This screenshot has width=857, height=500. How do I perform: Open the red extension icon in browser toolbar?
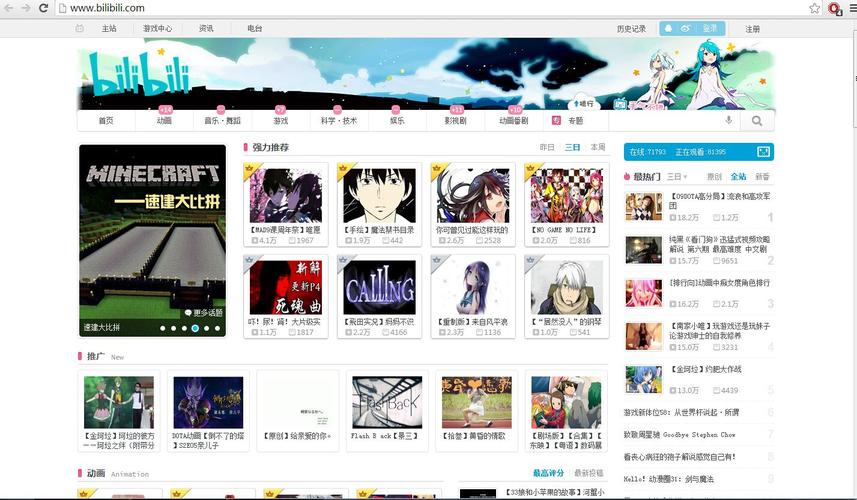point(834,9)
